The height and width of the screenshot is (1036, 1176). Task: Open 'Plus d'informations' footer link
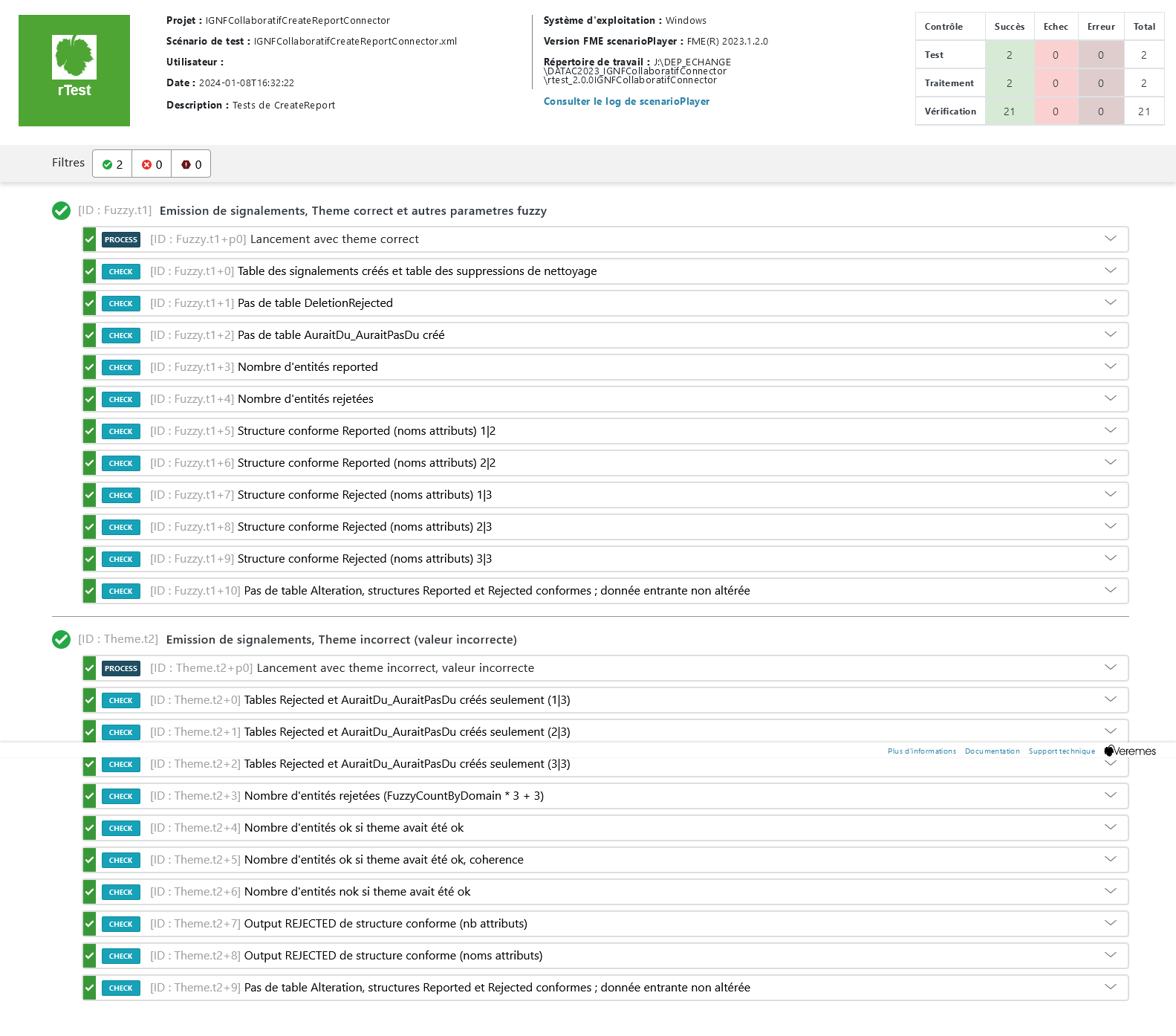coord(922,751)
